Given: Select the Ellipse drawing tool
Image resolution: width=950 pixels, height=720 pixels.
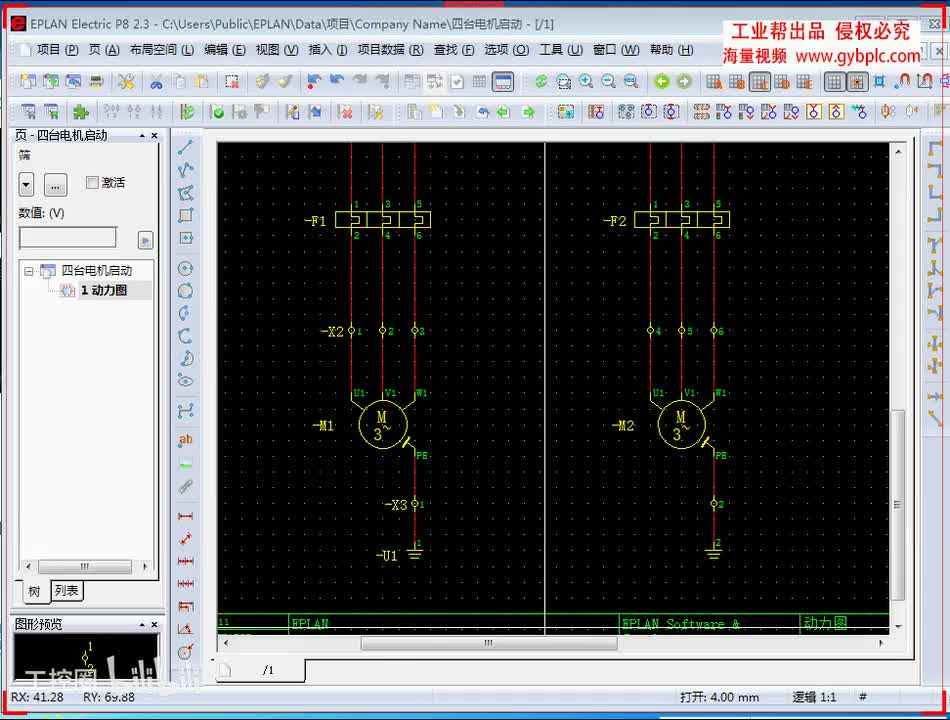Looking at the screenshot, I should (185, 381).
